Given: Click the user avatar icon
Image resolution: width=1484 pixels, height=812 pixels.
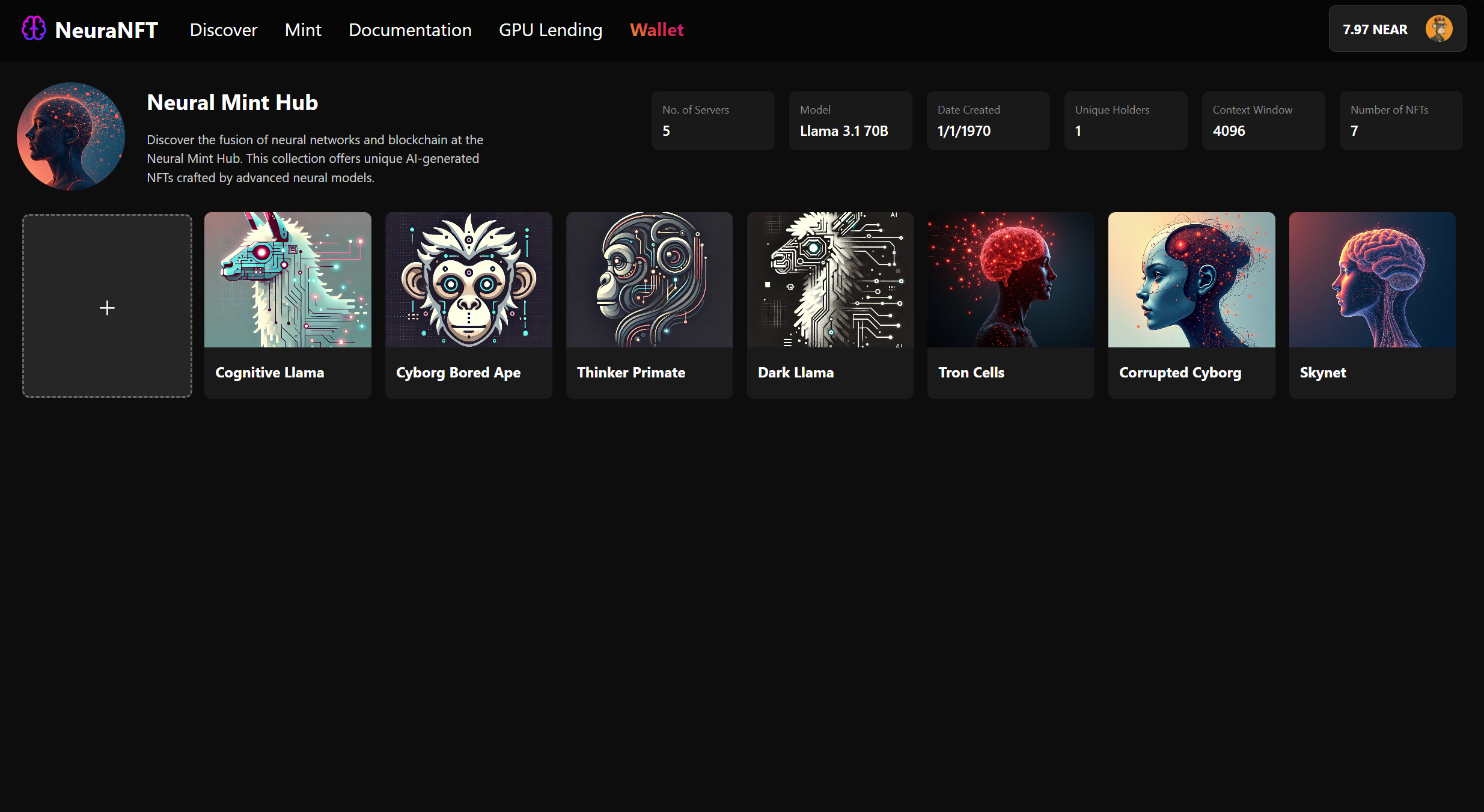Looking at the screenshot, I should click(x=1439, y=29).
